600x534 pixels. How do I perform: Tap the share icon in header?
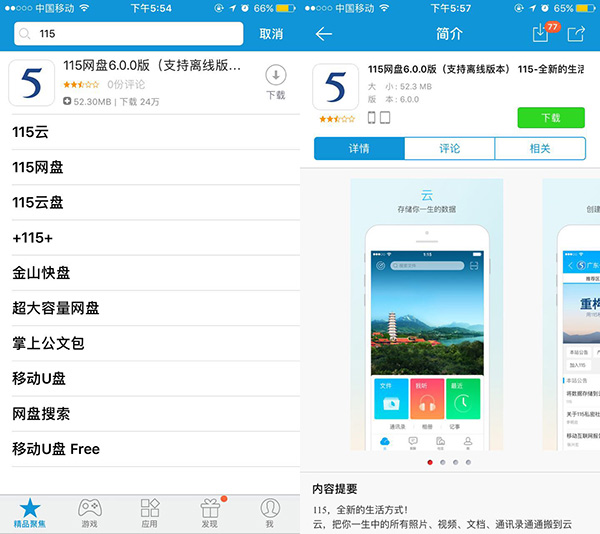[576, 34]
